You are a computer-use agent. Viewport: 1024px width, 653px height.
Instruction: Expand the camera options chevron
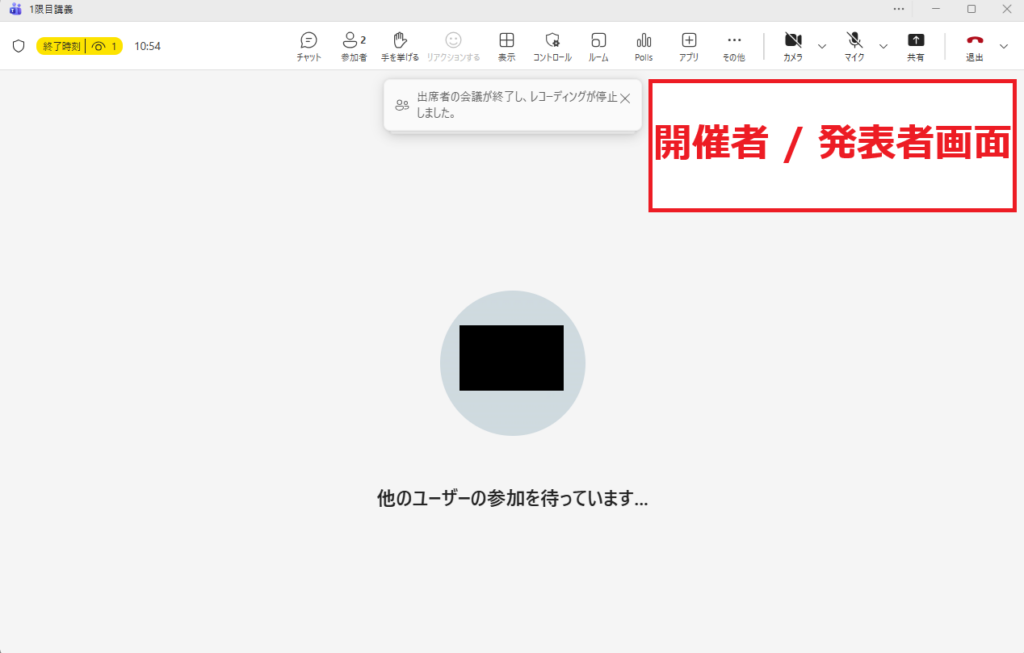pos(822,46)
